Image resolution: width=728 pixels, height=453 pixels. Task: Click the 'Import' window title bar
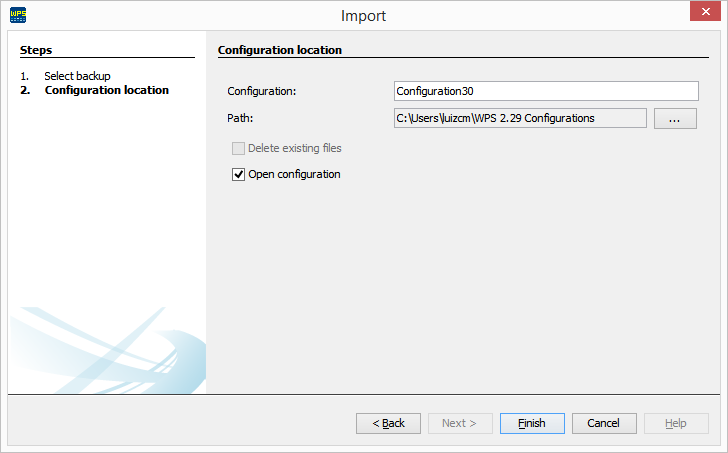[363, 15]
